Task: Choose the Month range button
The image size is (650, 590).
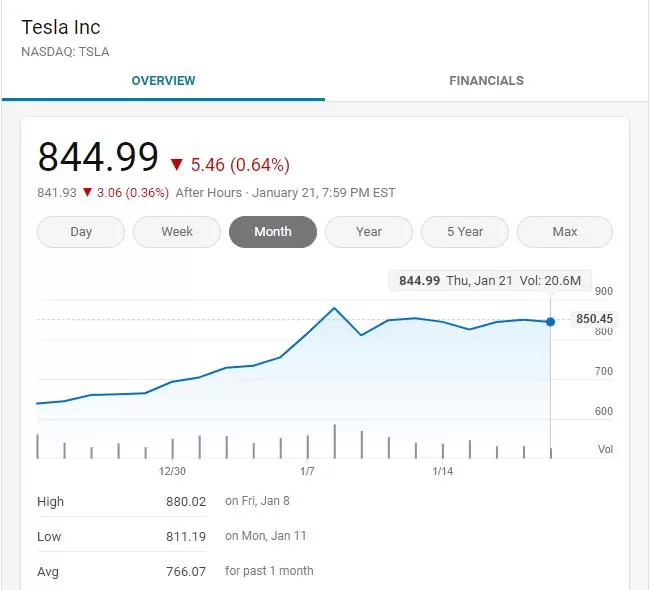Action: [x=273, y=231]
